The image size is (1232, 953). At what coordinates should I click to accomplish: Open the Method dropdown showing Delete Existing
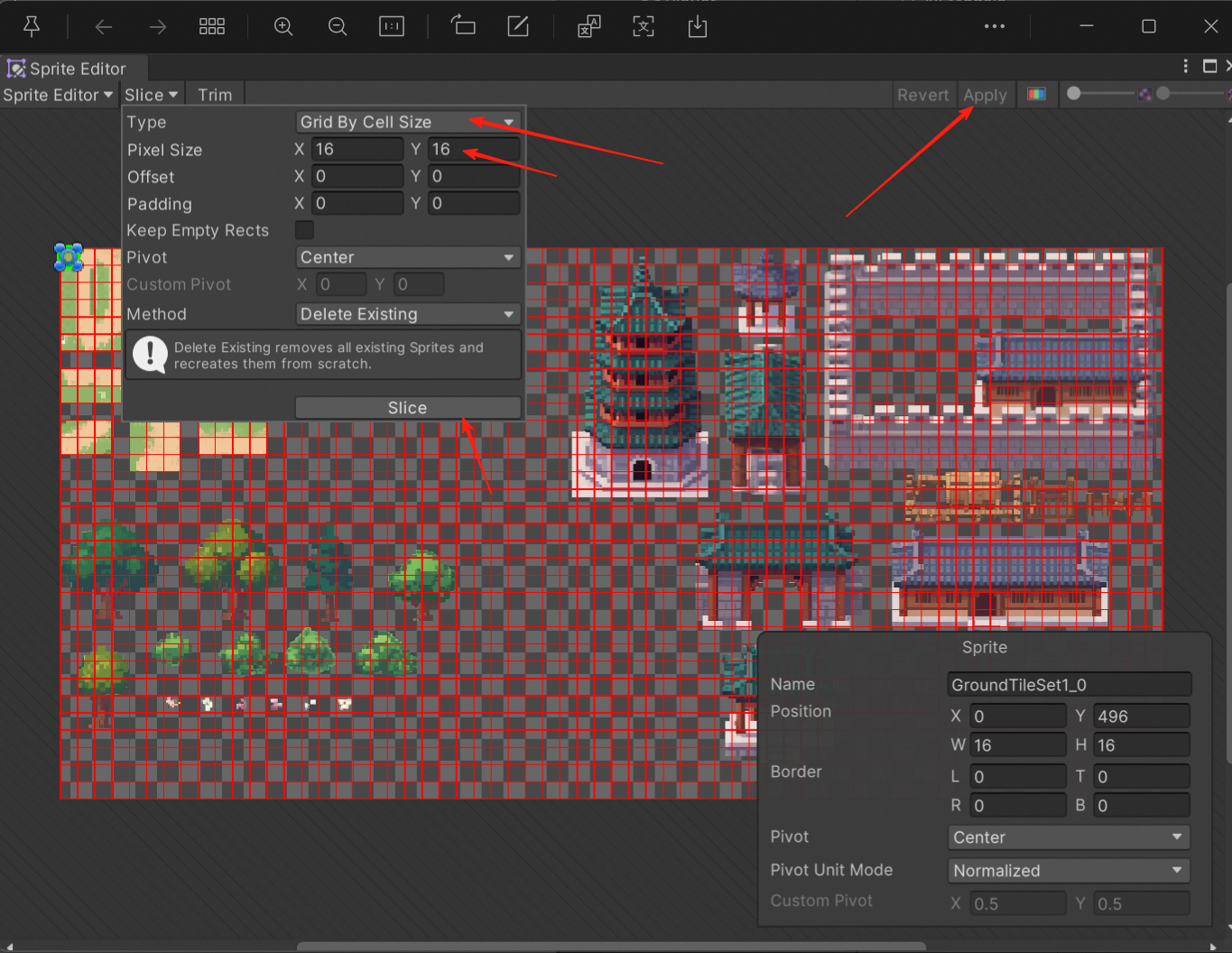[407, 314]
